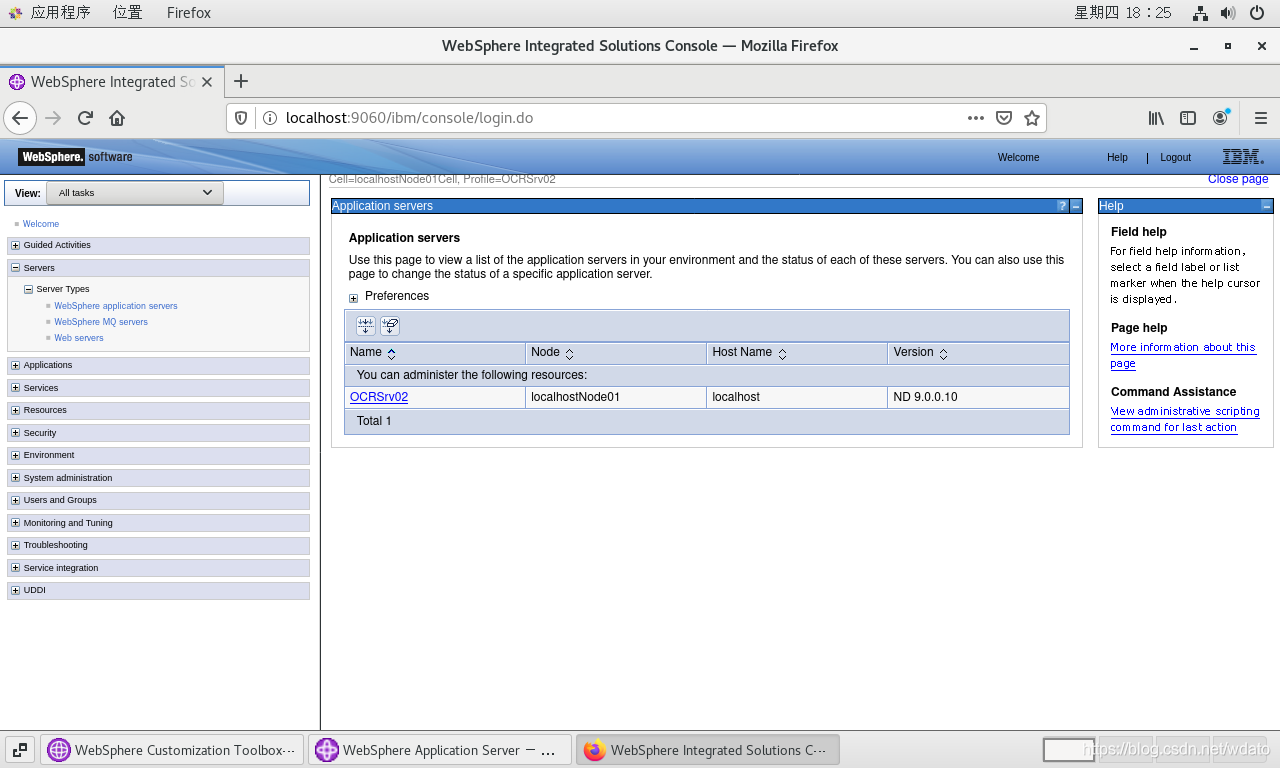Open the Firefox account icon
The image size is (1280, 768).
click(1220, 118)
